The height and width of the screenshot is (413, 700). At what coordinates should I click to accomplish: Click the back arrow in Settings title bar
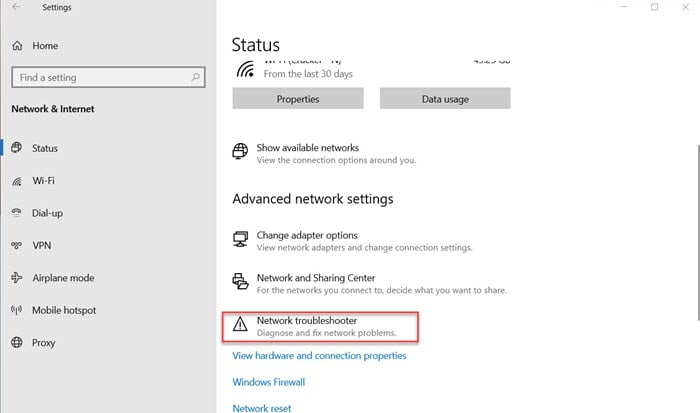point(16,7)
